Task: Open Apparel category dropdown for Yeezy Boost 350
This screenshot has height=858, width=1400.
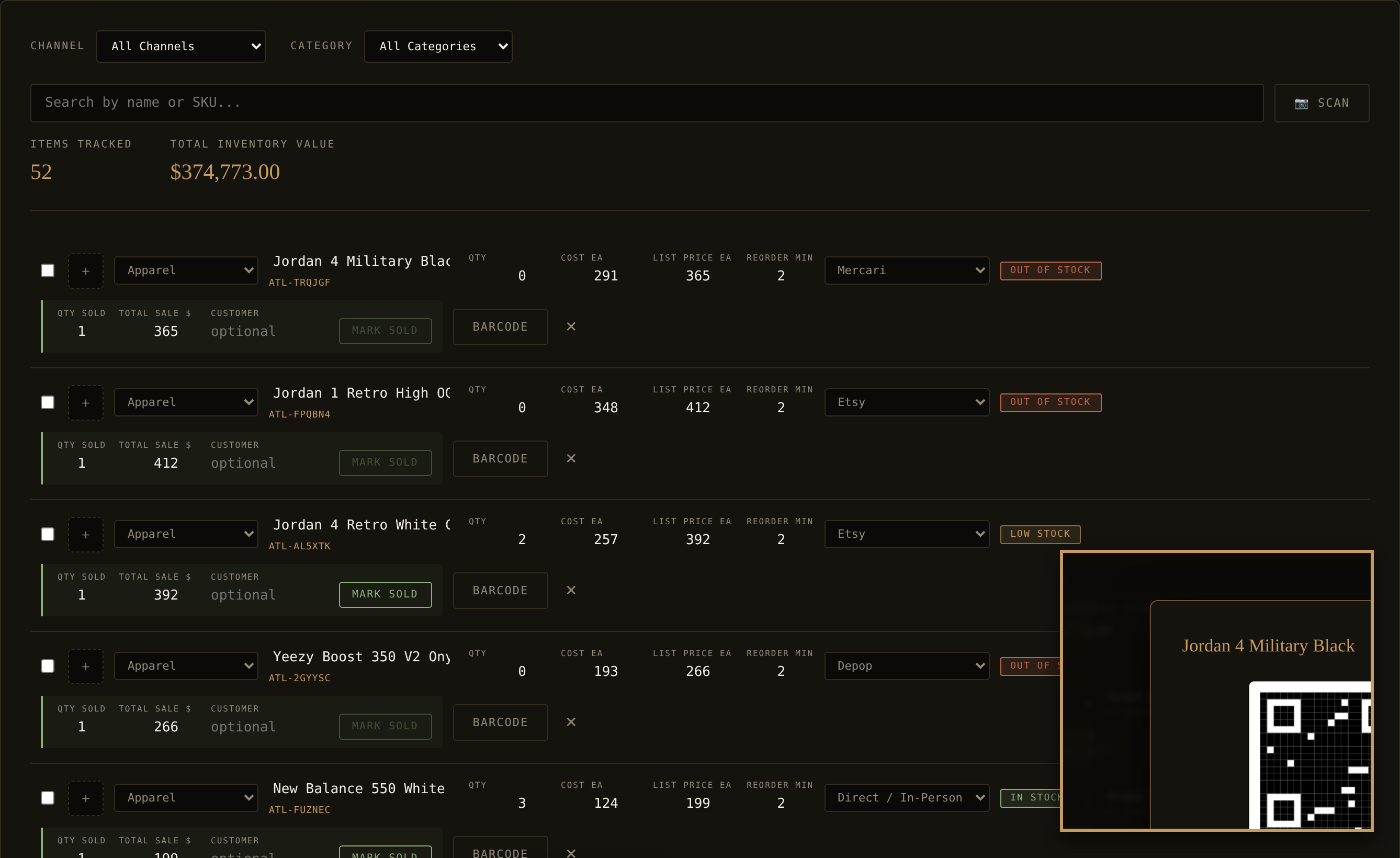Action: coord(186,666)
